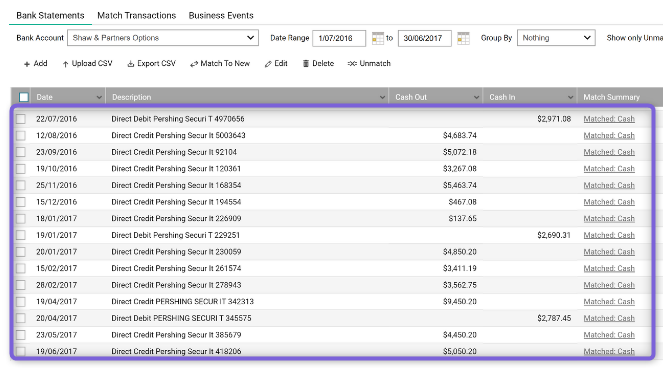Open Matched: Cash link for 19/01/2017
663x368 pixels.
(609, 235)
